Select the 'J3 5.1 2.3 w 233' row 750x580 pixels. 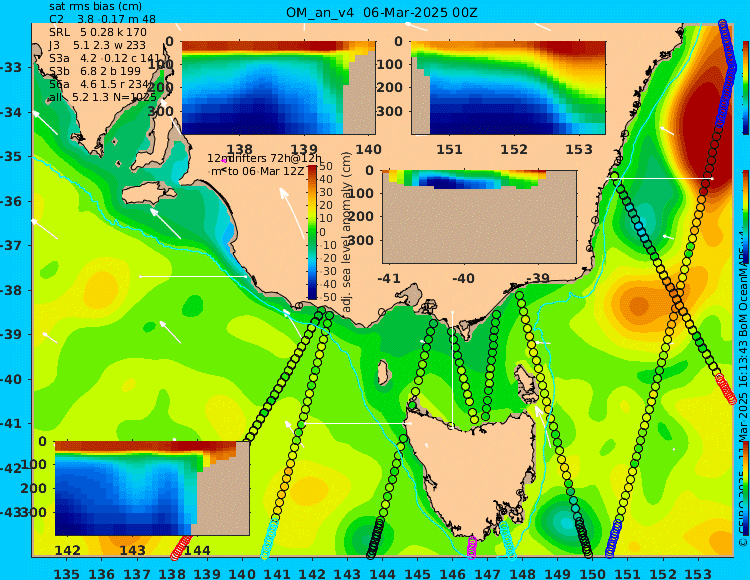pyautogui.click(x=98, y=45)
